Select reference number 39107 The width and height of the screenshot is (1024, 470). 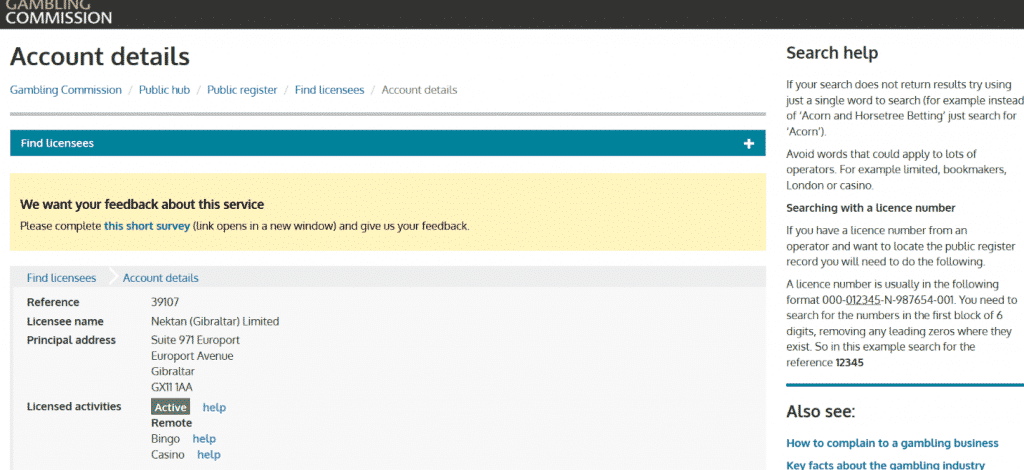(165, 302)
